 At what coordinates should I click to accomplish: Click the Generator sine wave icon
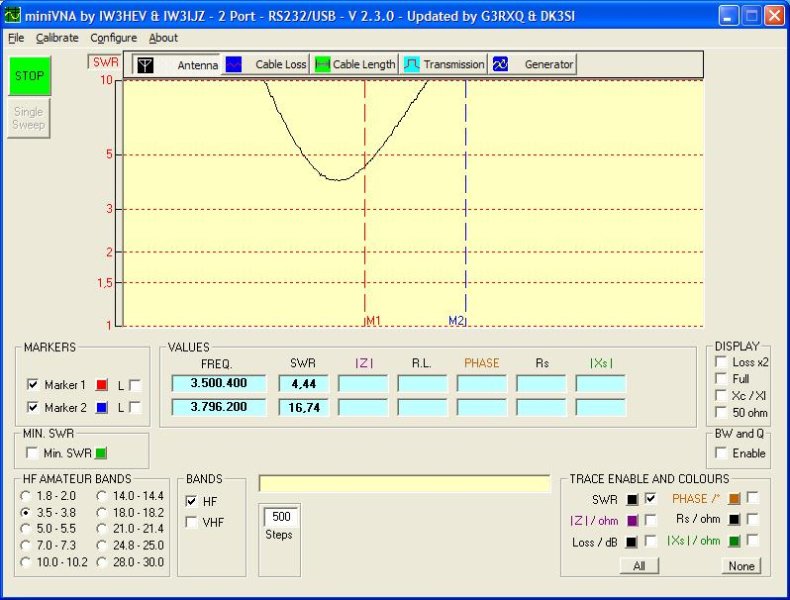(x=500, y=64)
